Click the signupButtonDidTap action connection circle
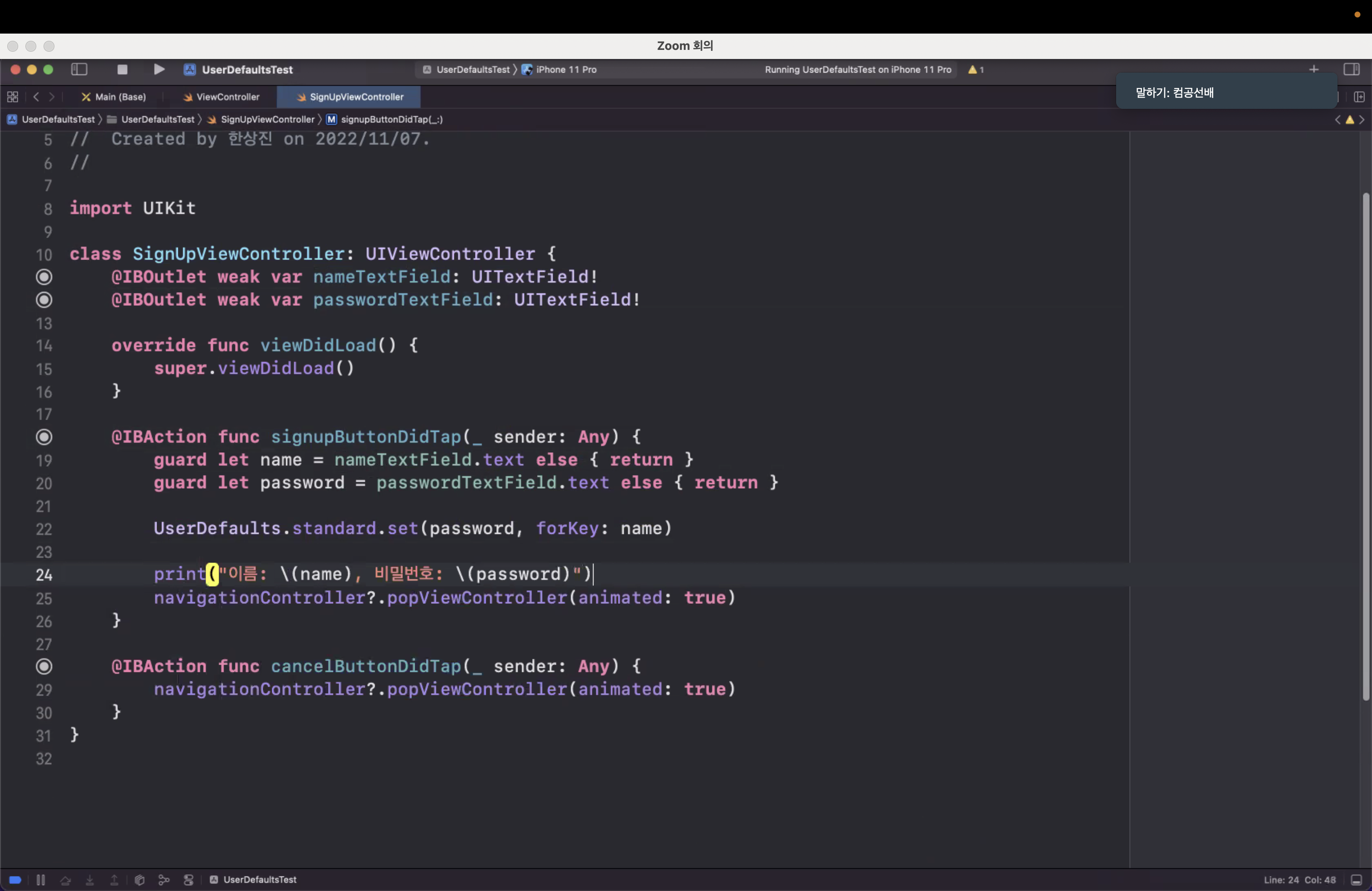This screenshot has width=1372, height=891. tap(44, 437)
